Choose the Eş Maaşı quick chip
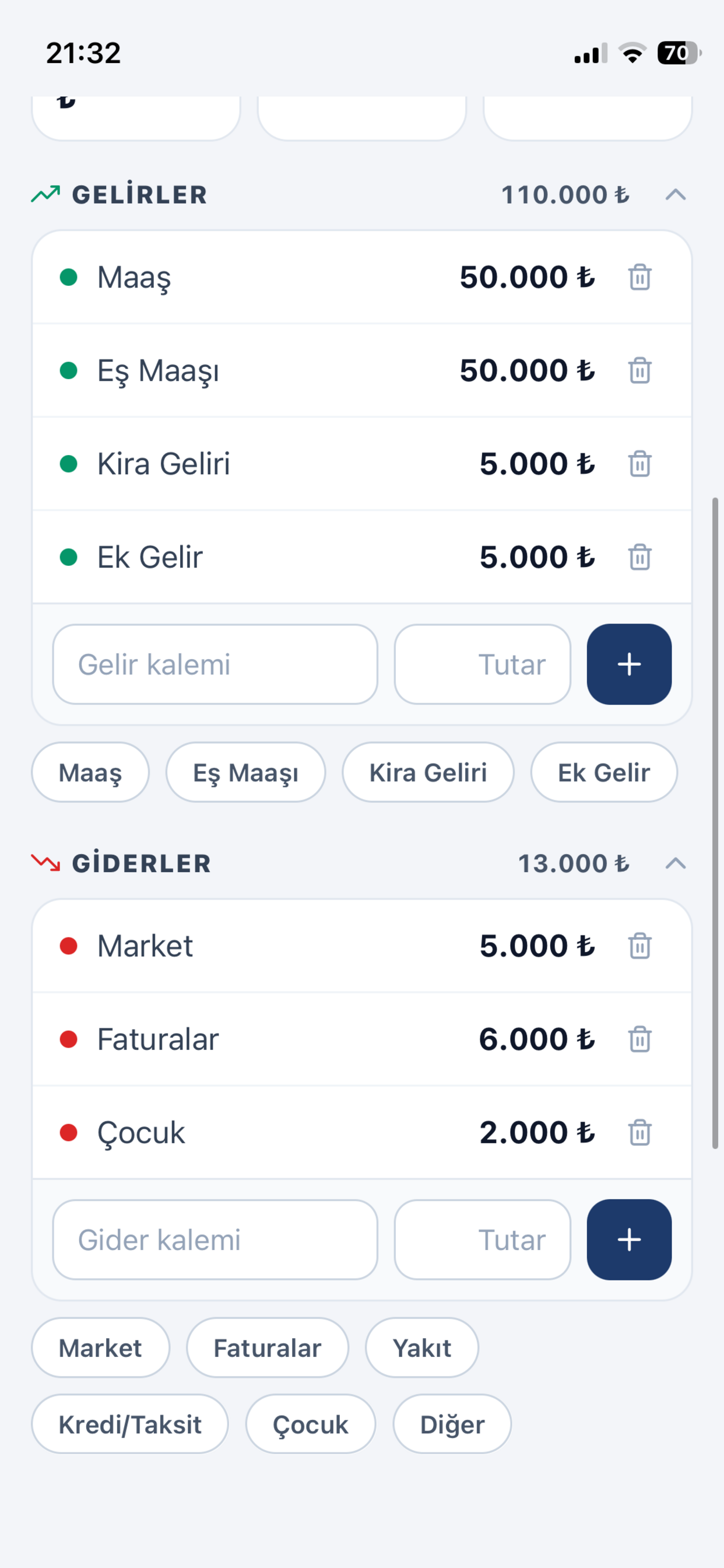Viewport: 724px width, 1568px height. point(246,772)
